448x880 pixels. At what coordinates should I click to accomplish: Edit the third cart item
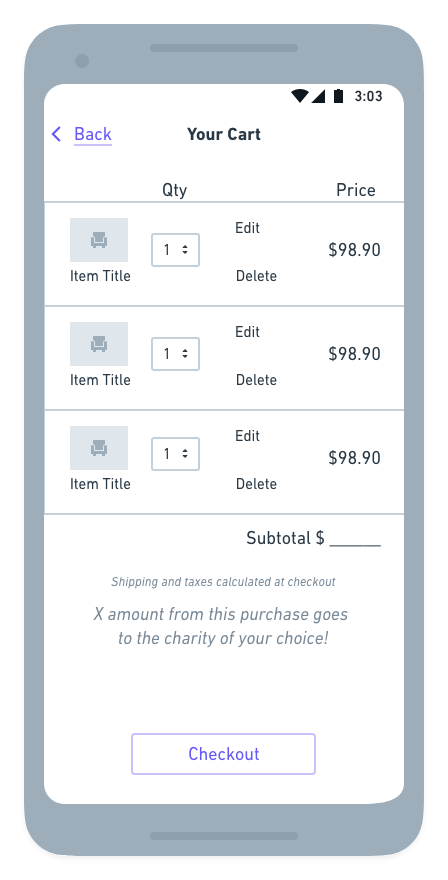click(x=248, y=436)
